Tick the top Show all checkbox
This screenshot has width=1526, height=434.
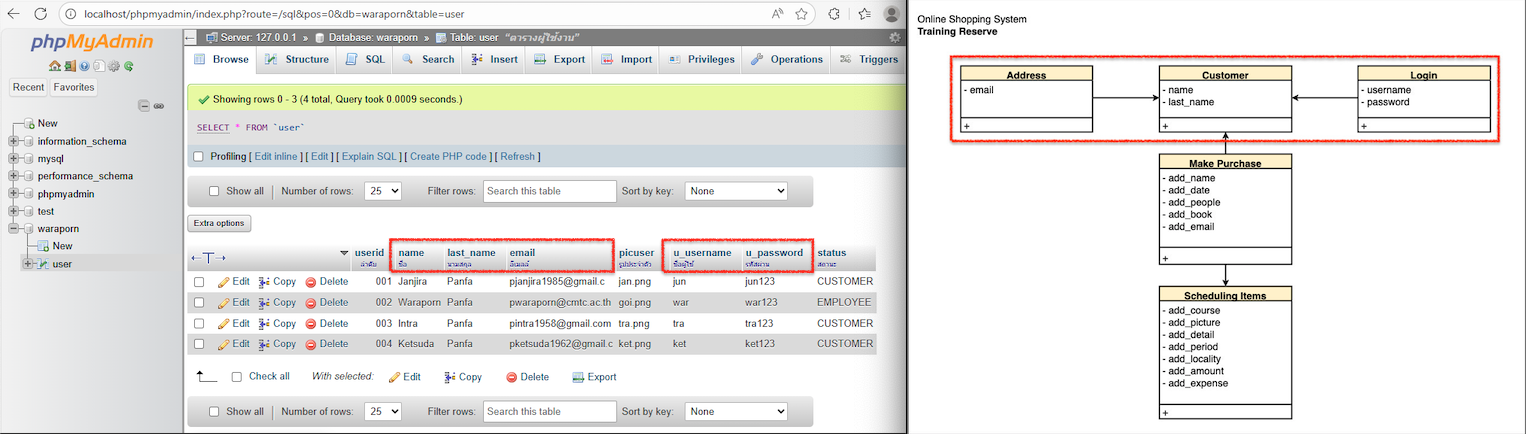pos(214,191)
